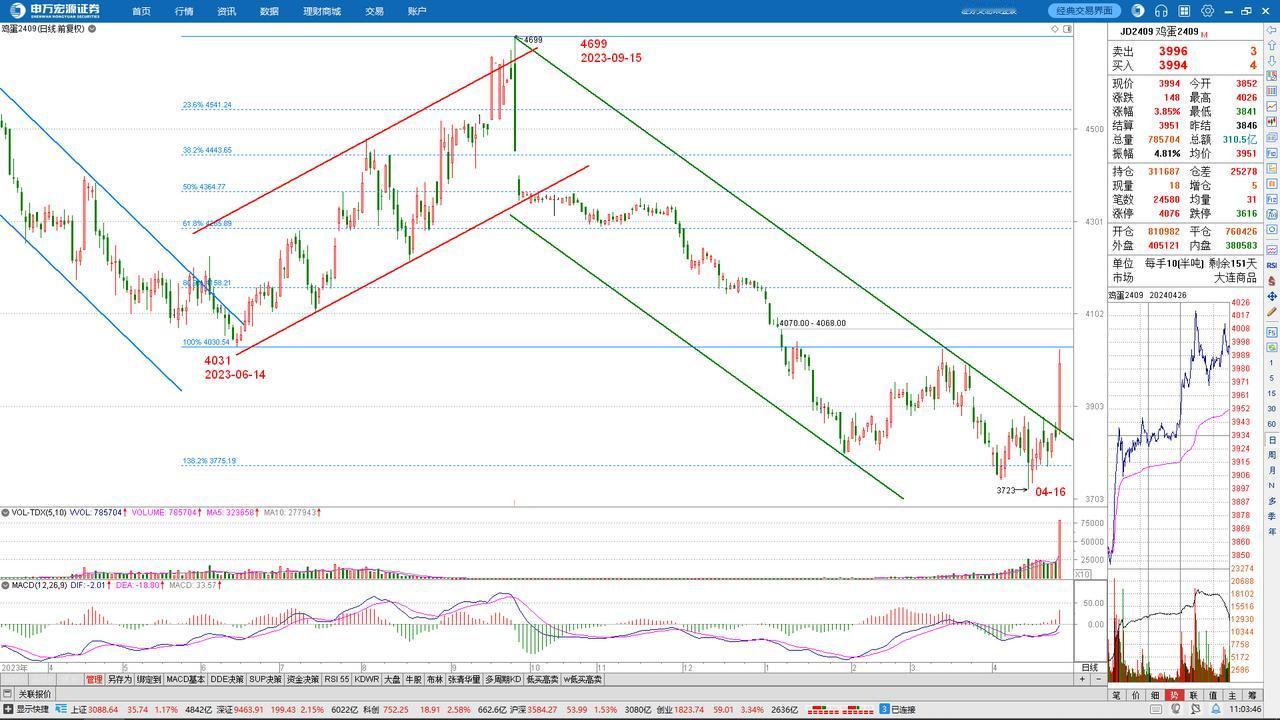Select the 30-minute period button

1271,409
